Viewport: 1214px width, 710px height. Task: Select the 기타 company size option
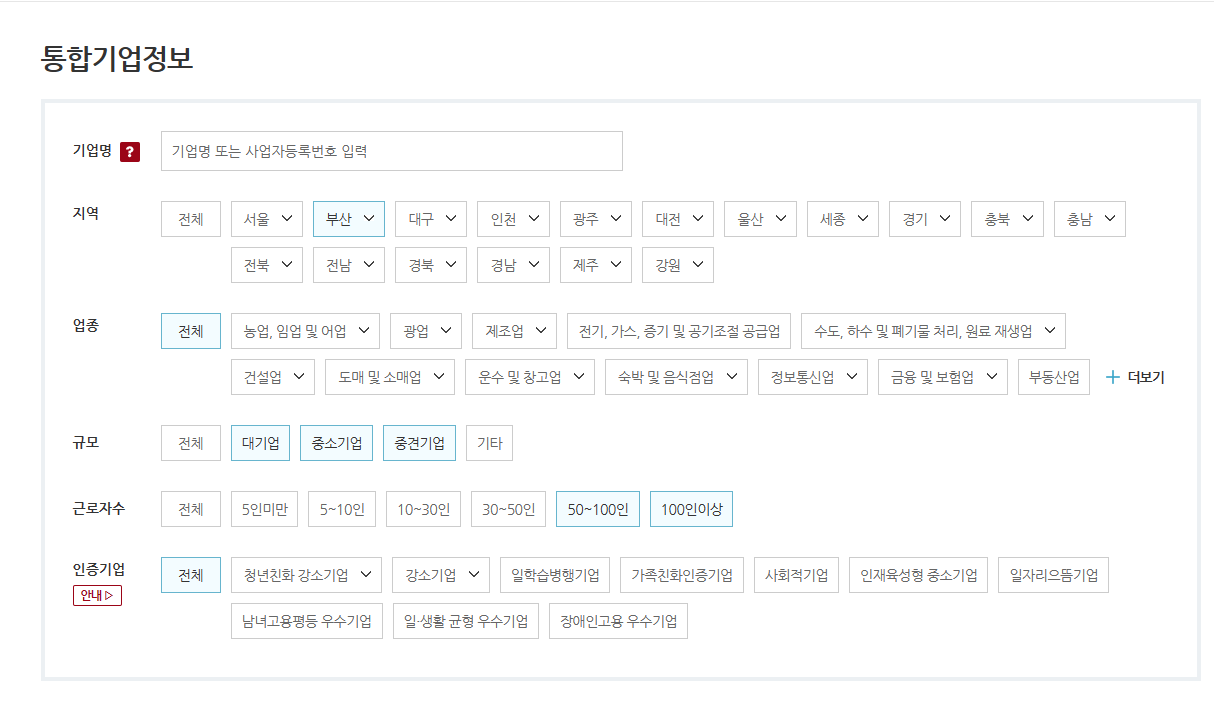[x=489, y=443]
